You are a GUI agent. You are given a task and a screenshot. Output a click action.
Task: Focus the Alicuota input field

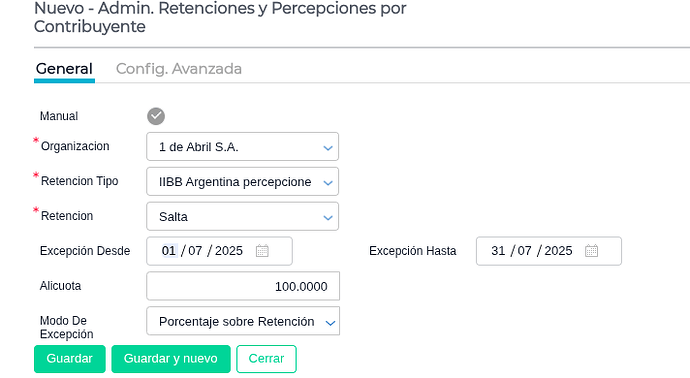pyautogui.click(x=243, y=286)
